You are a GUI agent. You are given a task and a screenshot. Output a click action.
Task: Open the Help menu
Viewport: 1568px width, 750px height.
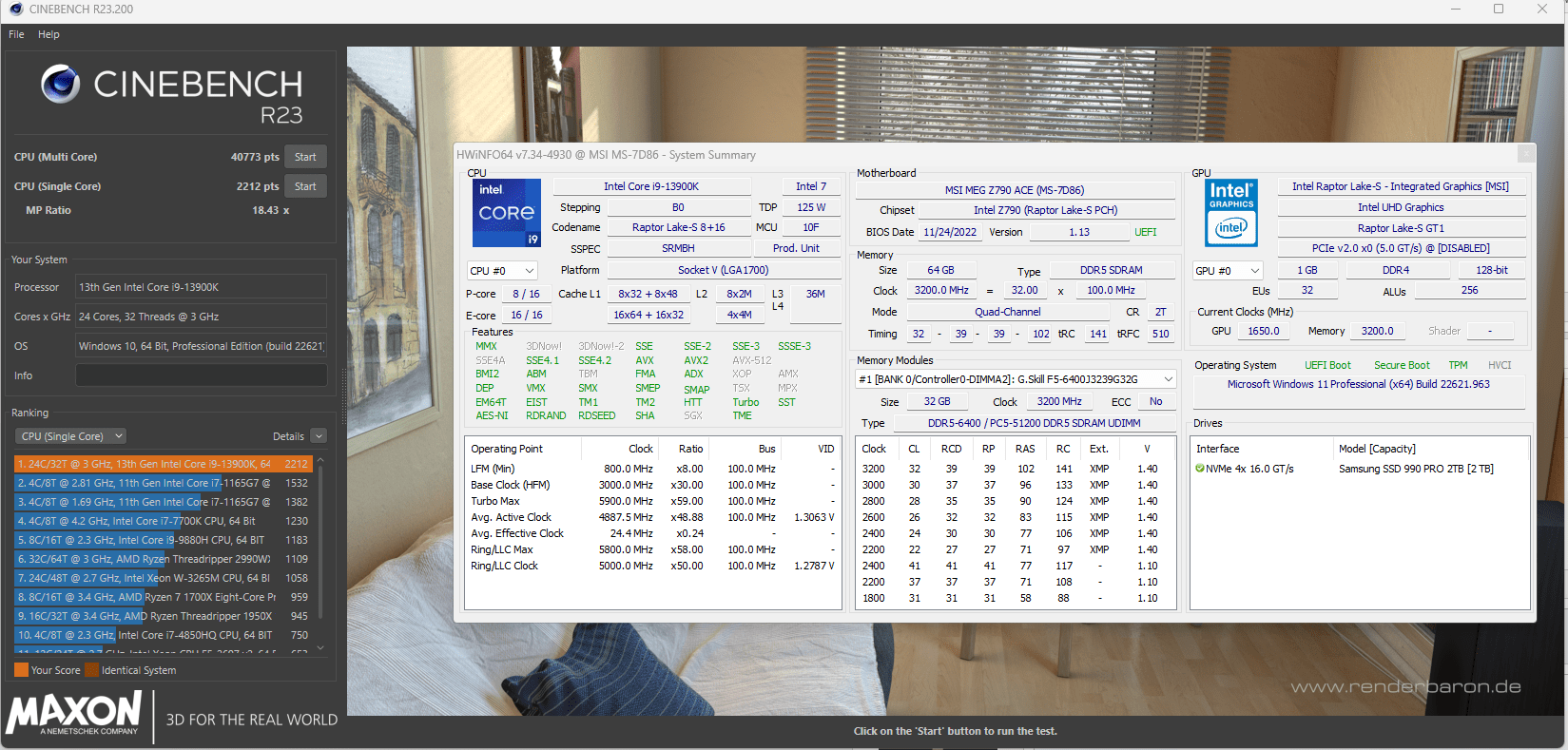[x=48, y=34]
